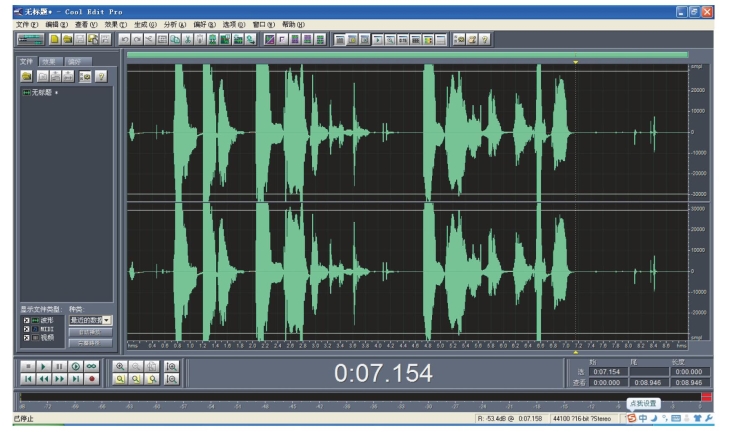Click the yellow playhead marker above waveform
Viewport: 744px width, 433px height.
[x=576, y=63]
